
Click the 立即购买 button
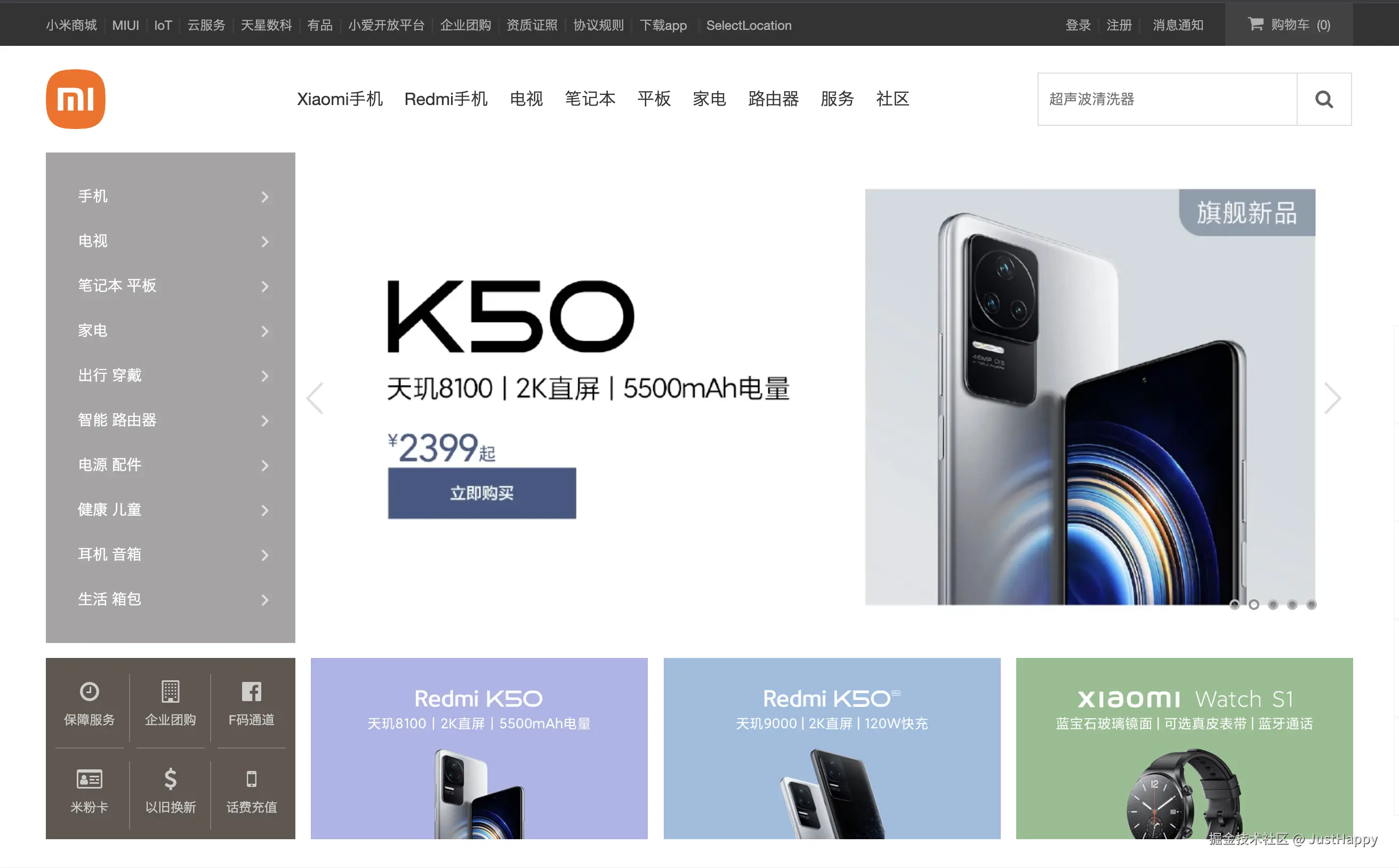[481, 493]
